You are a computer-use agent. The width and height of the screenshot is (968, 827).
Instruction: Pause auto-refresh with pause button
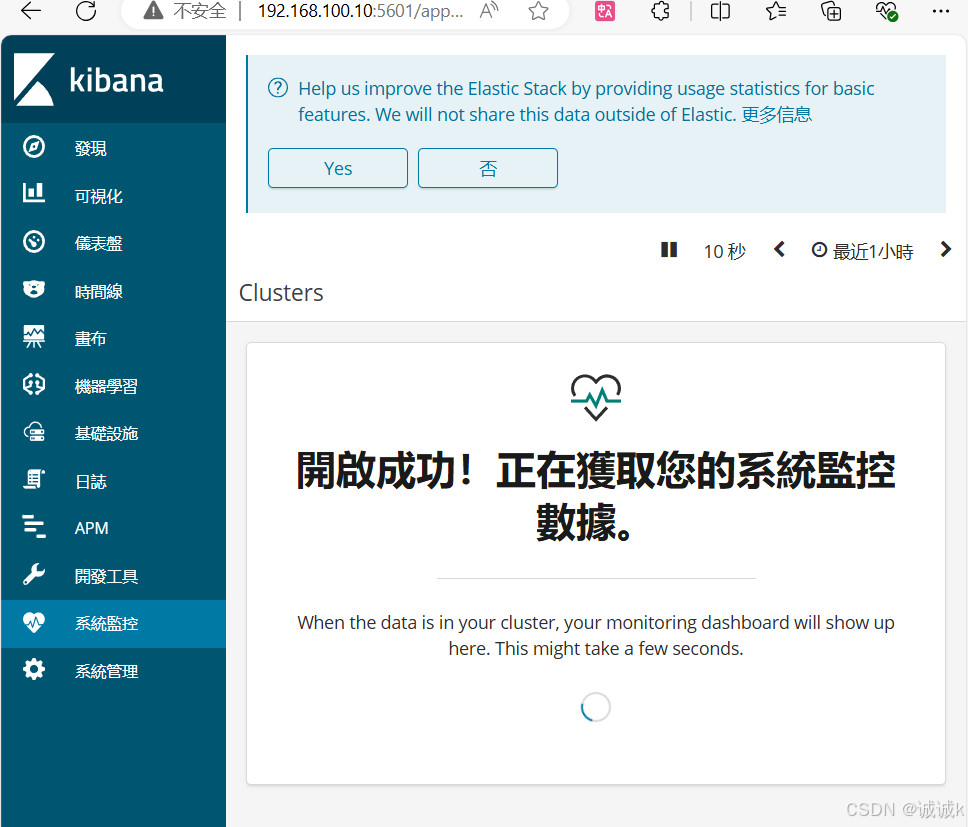[669, 249]
